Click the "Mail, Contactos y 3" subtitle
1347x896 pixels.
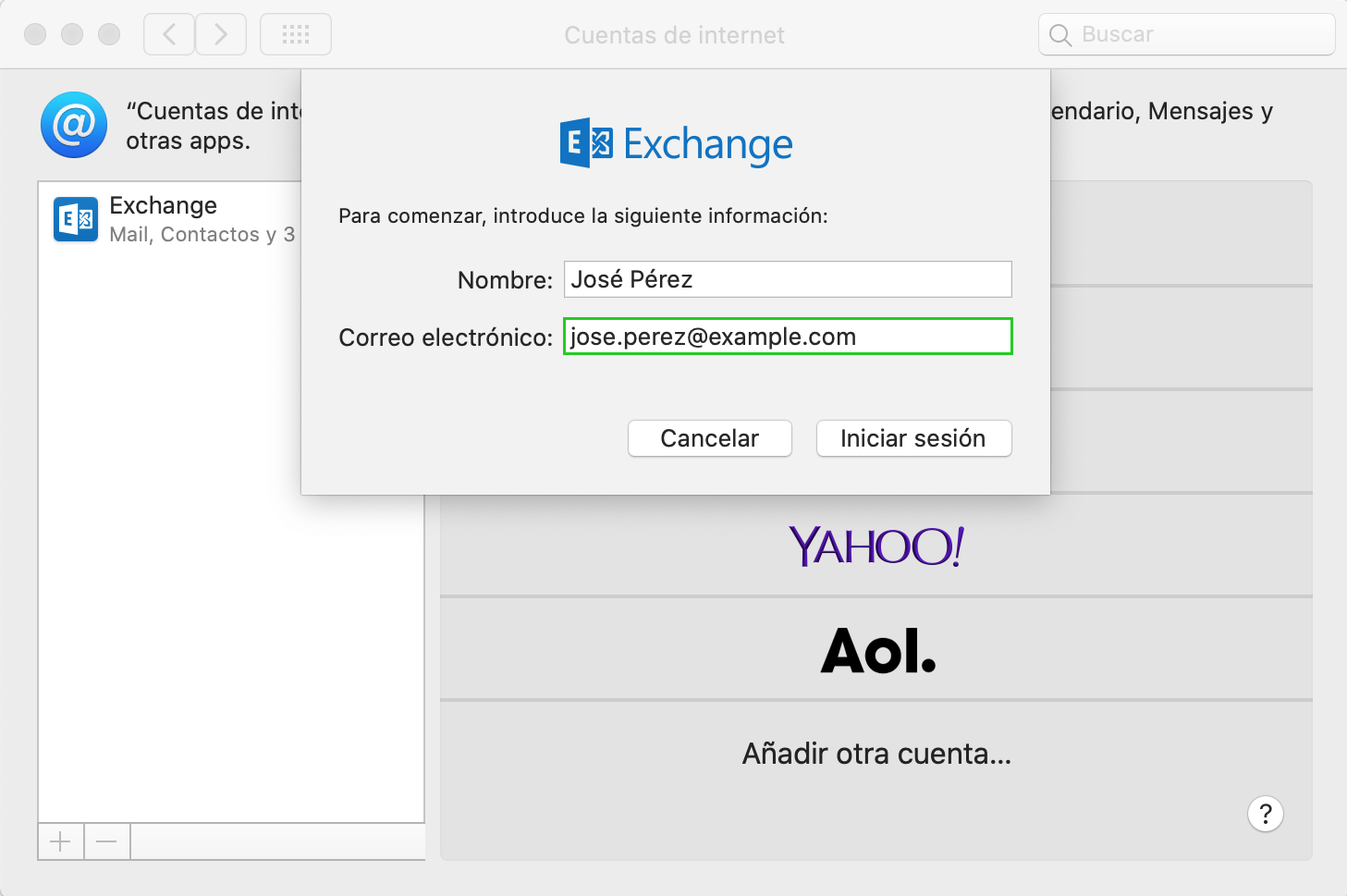coord(202,235)
